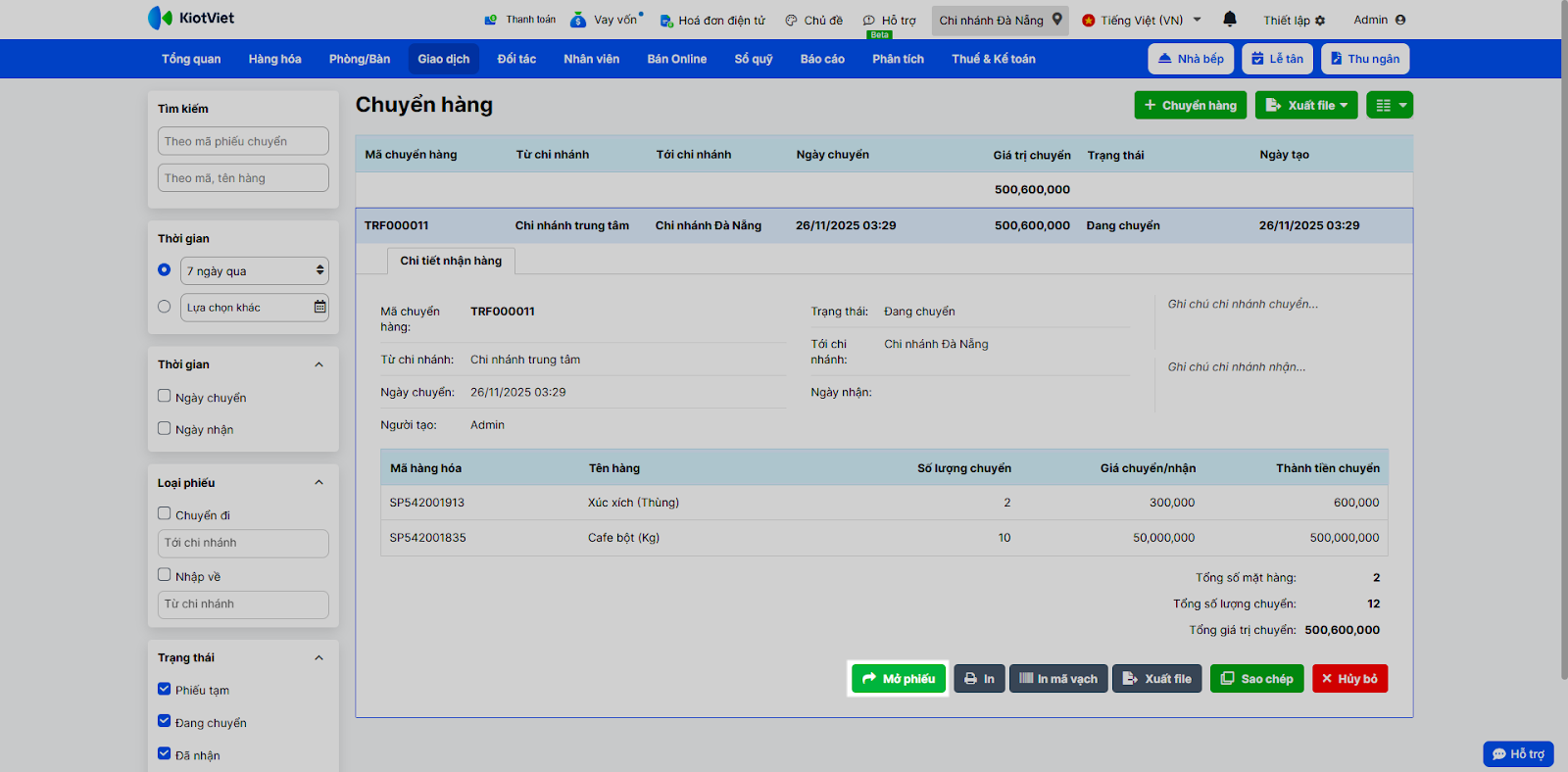Select the 7 ngày qua radio button
The height and width of the screenshot is (772, 1568).
164,269
